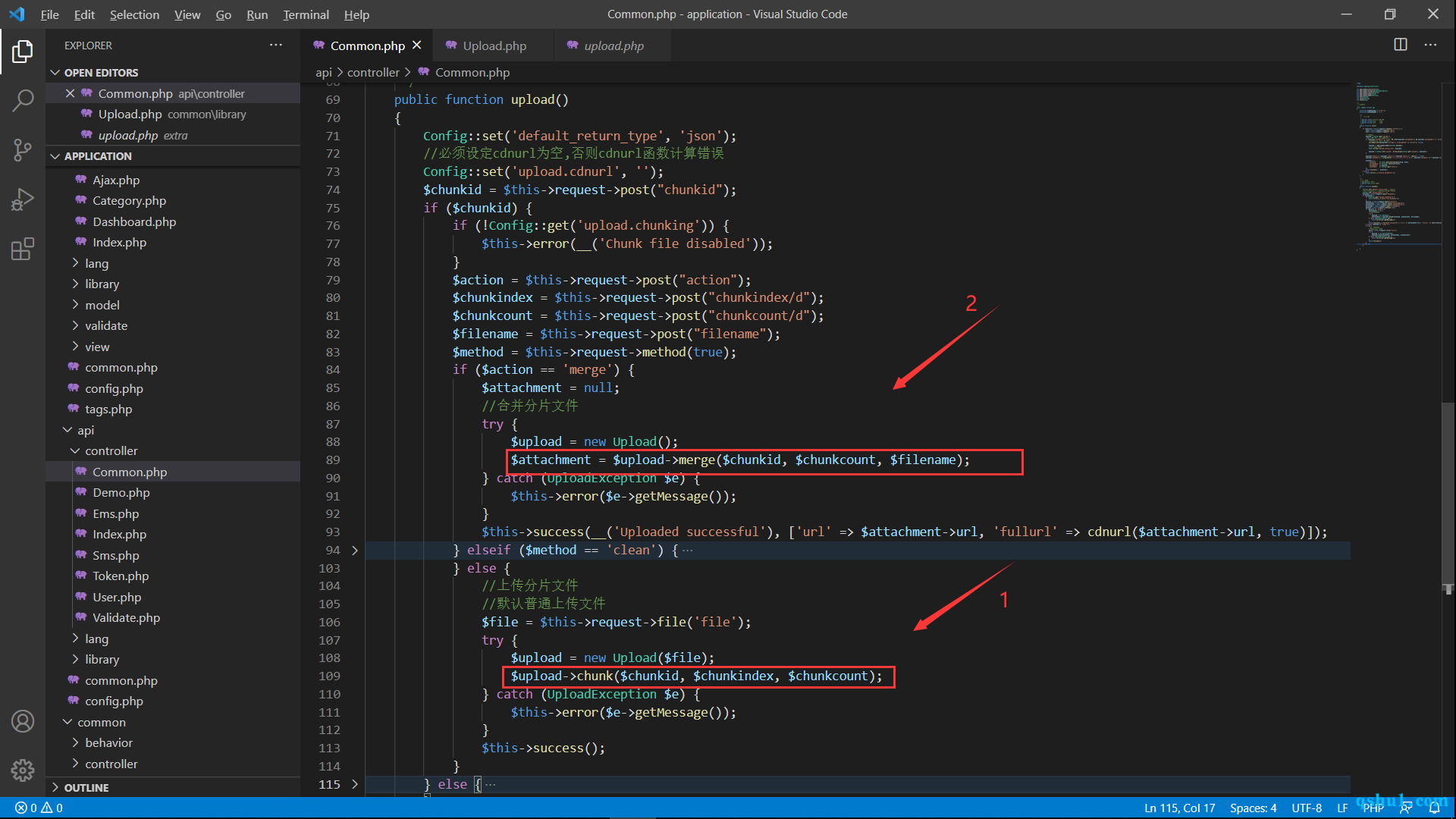Viewport: 1456px width, 819px height.
Task: Close the Common.php editor tab
Action: [x=416, y=45]
